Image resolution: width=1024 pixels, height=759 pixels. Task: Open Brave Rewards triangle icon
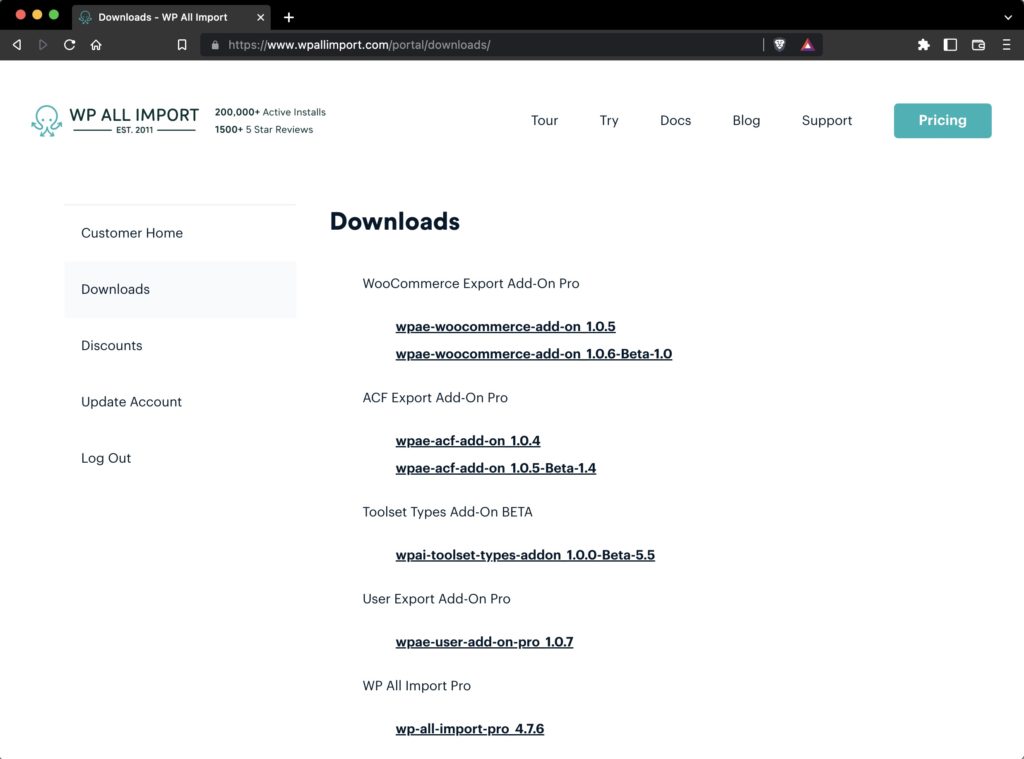pyautogui.click(x=807, y=44)
